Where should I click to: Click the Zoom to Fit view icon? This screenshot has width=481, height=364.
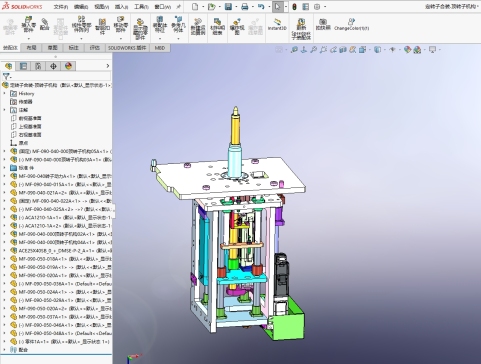pos(294,50)
